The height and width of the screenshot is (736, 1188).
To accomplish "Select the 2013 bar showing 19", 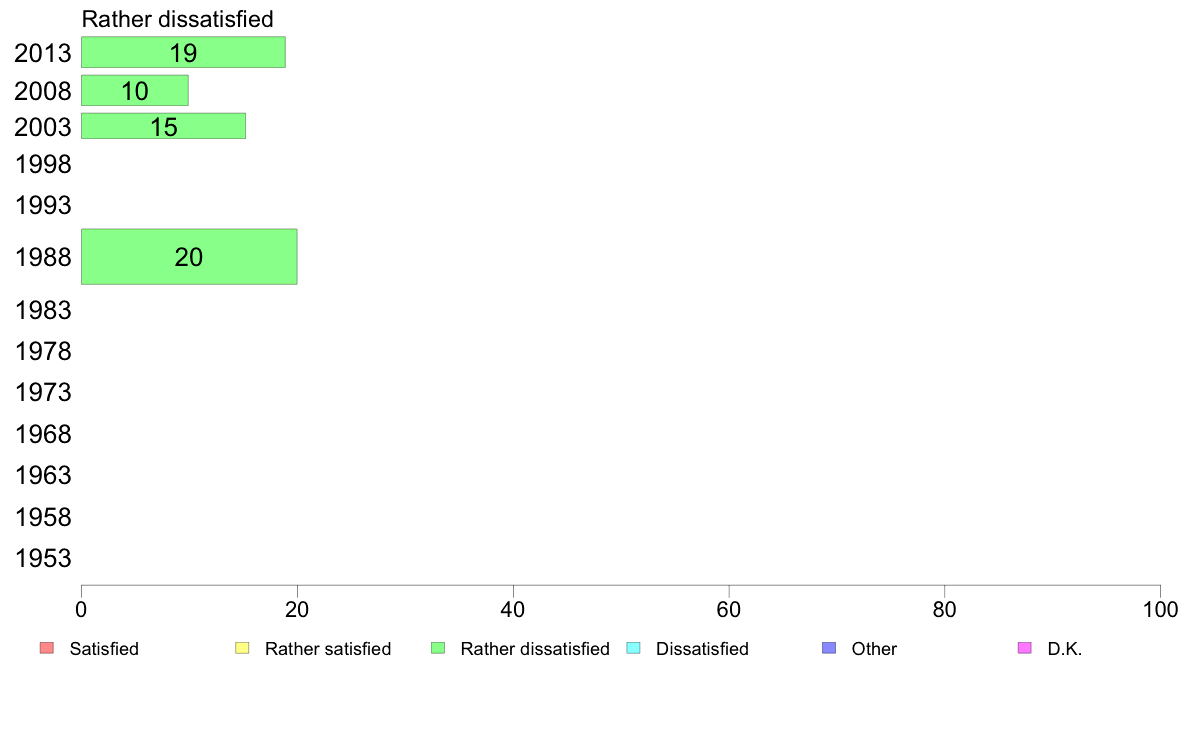I will coord(183,52).
